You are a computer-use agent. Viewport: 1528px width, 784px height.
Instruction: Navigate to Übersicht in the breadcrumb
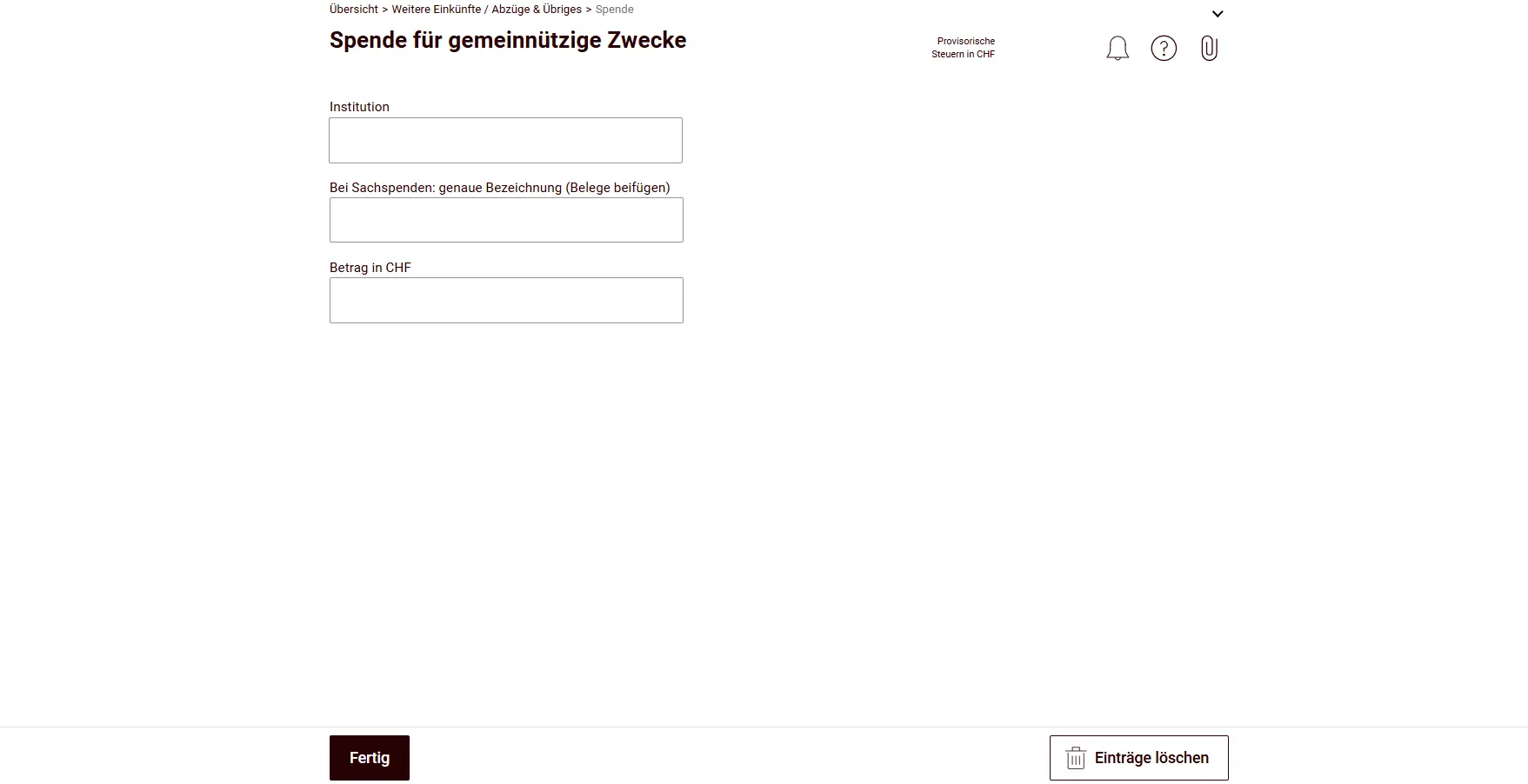click(x=351, y=9)
